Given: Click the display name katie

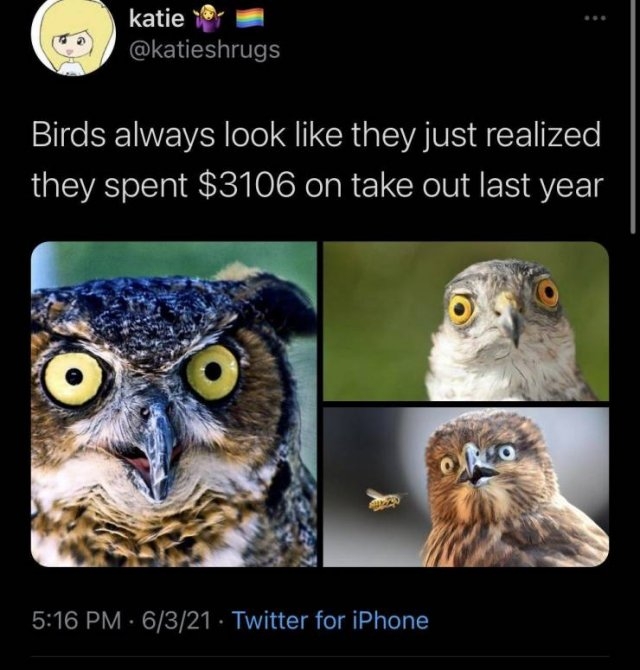Looking at the screenshot, I should (x=157, y=19).
